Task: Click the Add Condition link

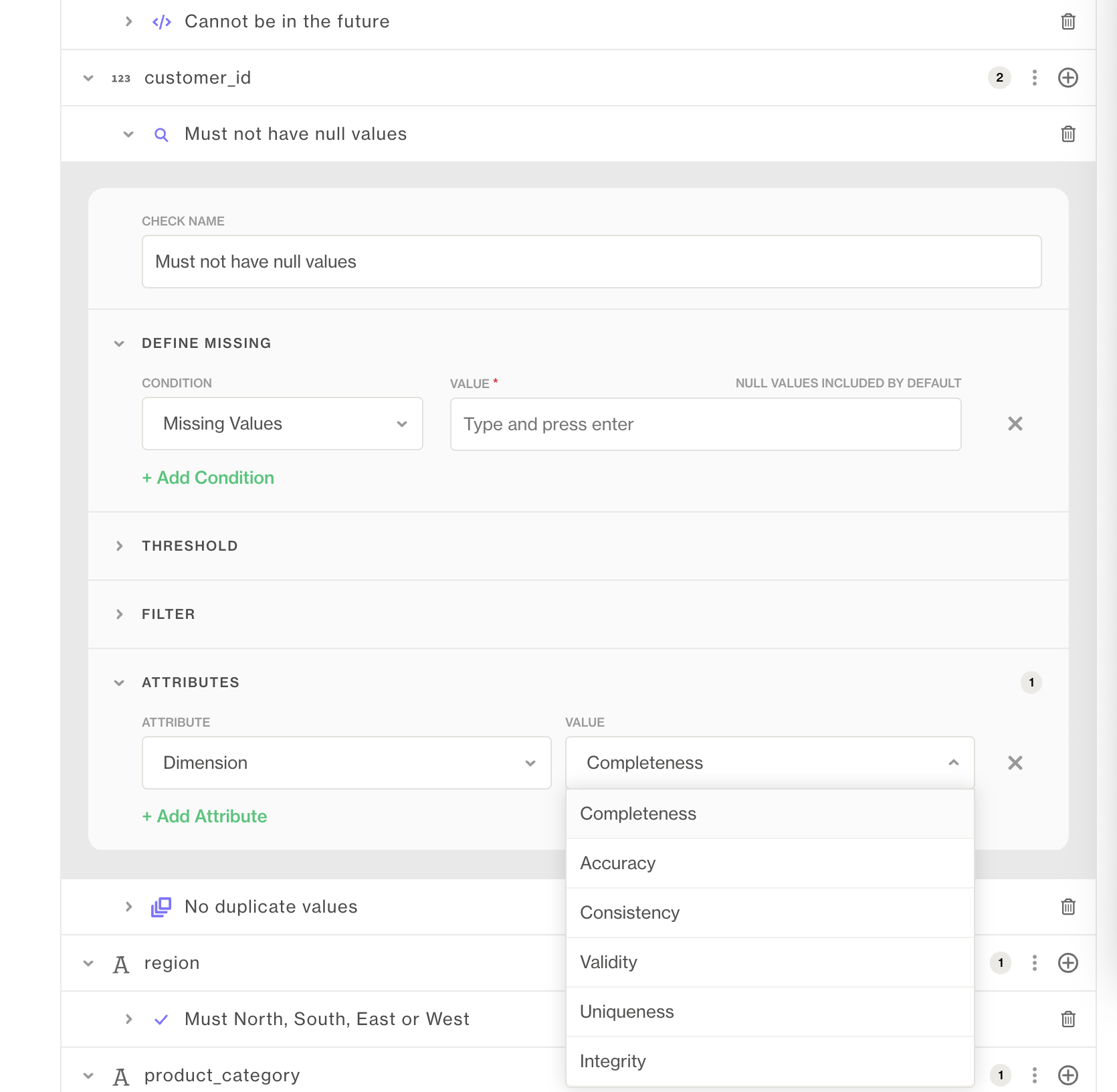Action: coord(208,478)
